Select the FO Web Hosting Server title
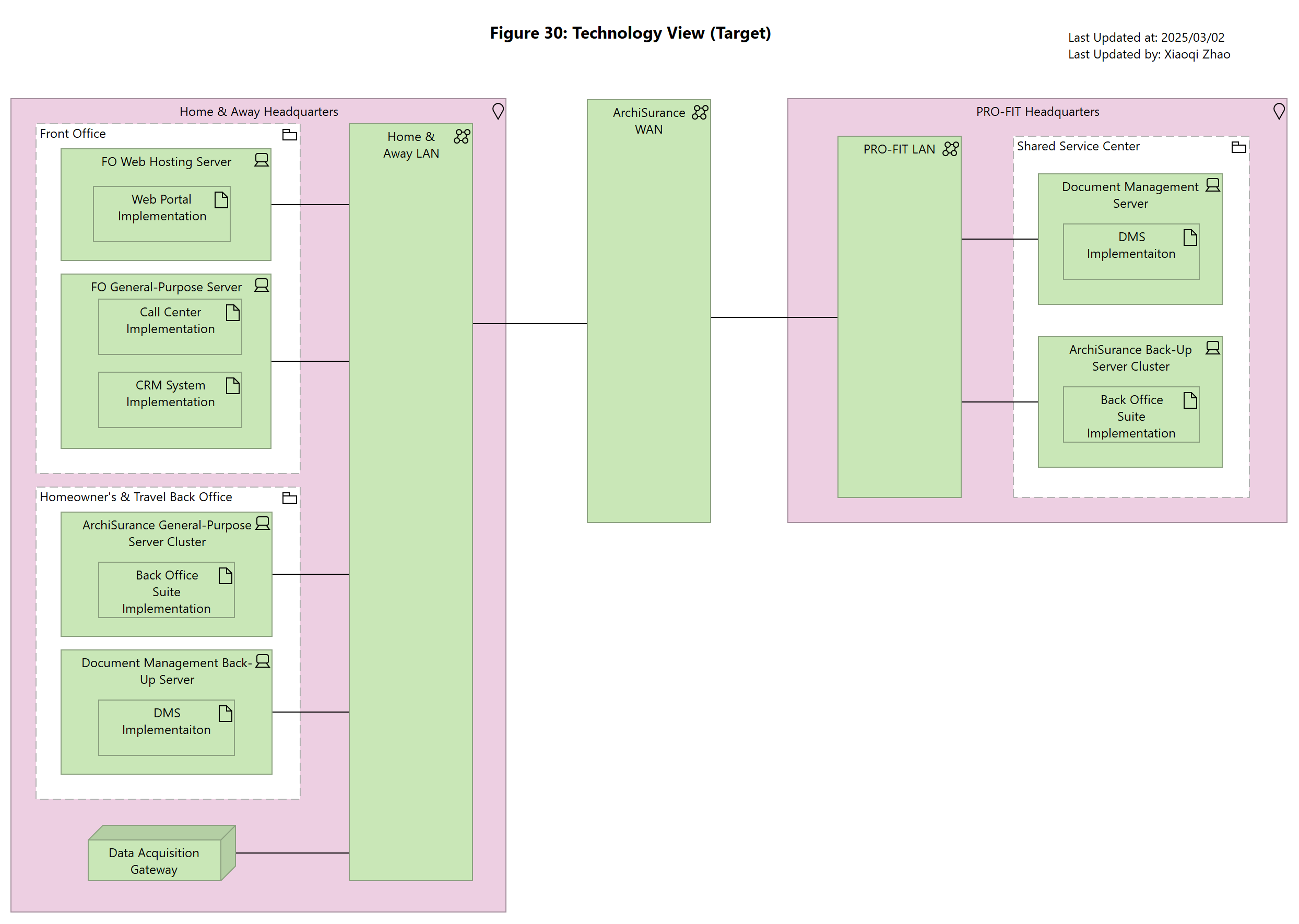The height and width of the screenshot is (924, 1299). [166, 162]
